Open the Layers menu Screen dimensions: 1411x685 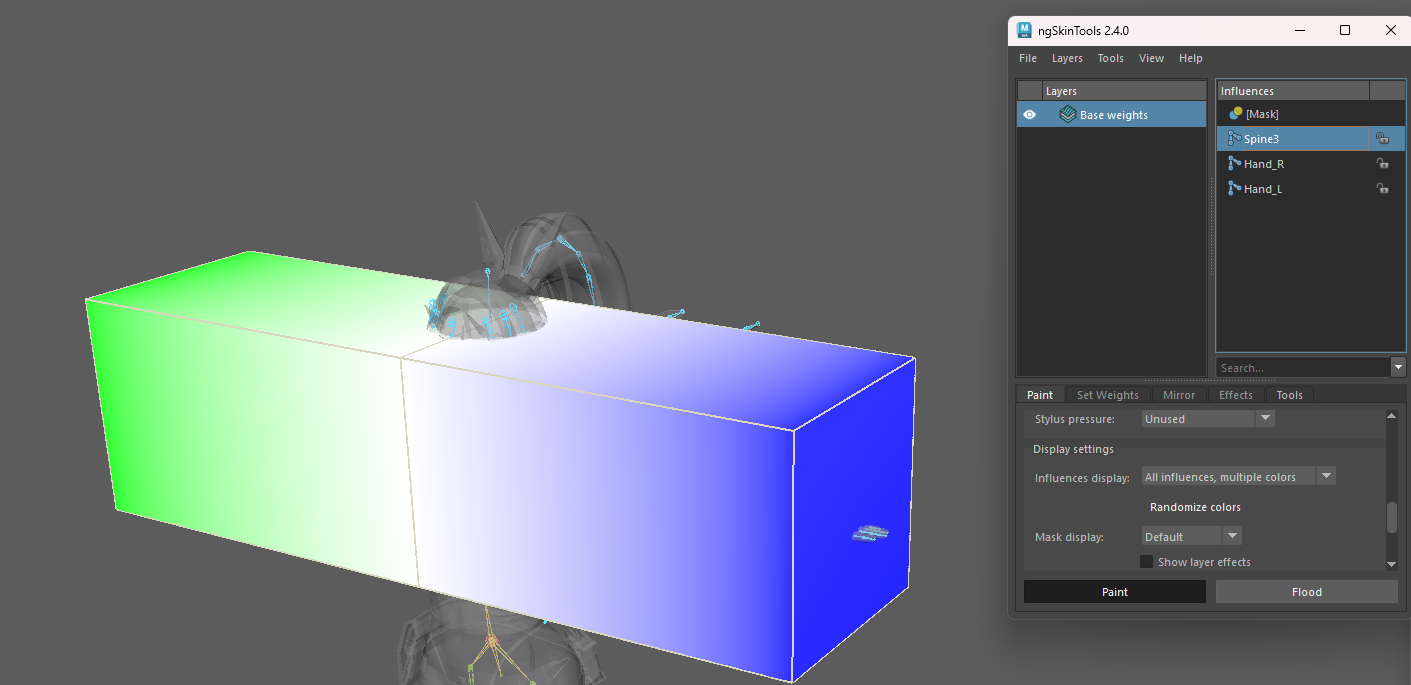1067,58
